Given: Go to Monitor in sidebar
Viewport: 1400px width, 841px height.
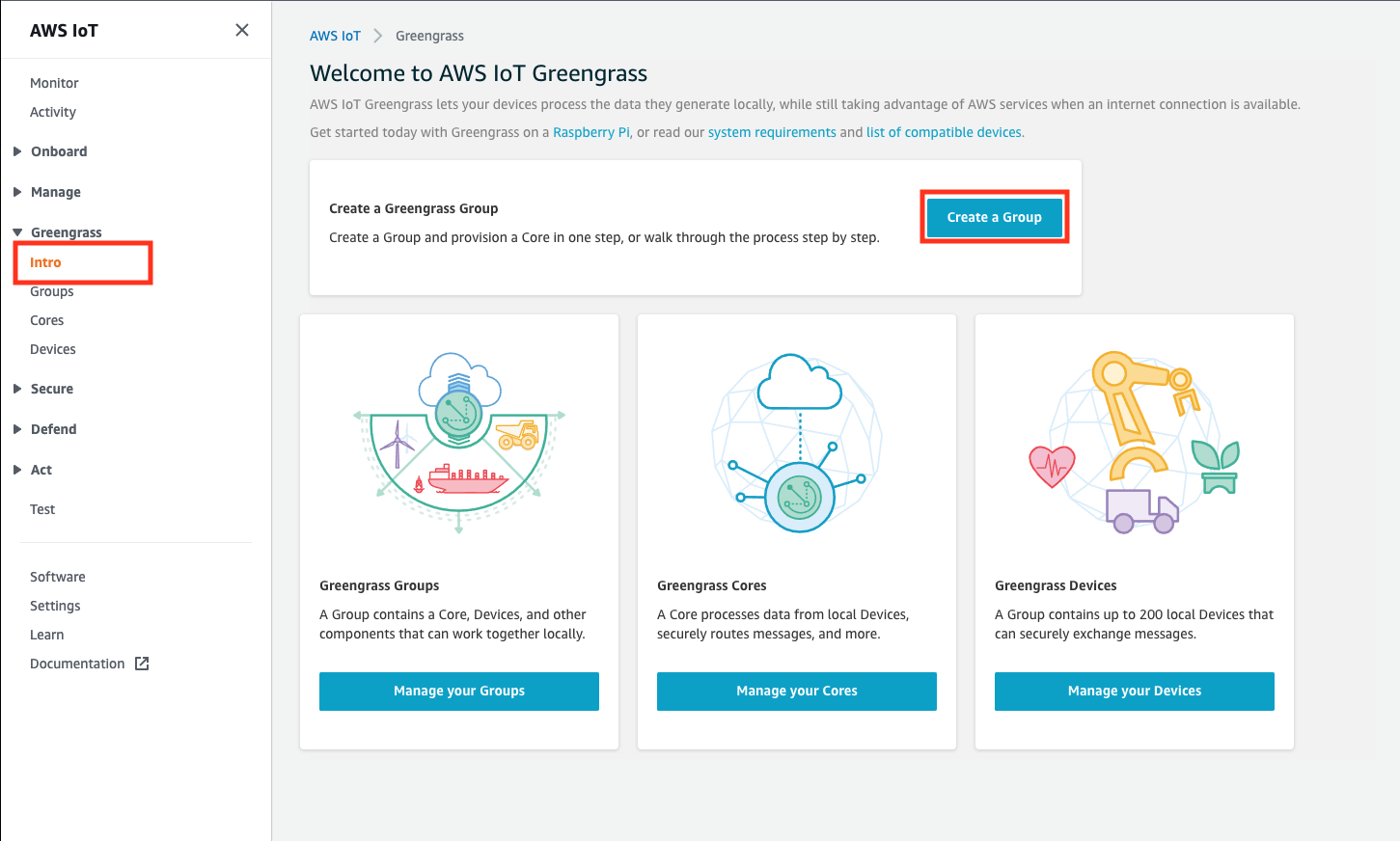Looking at the screenshot, I should 54,83.
